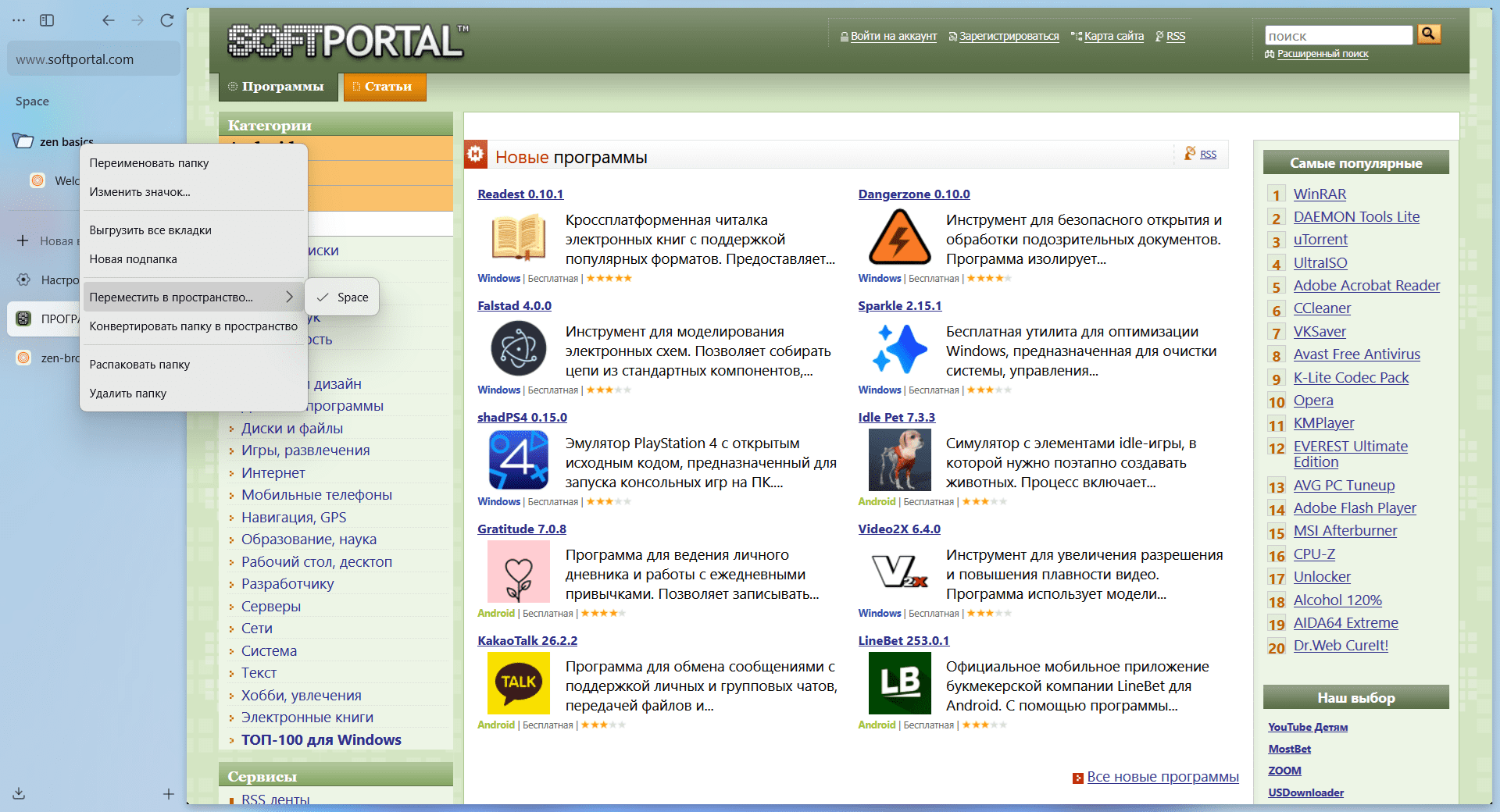
Task: Select the ПРОГР tab favicon in sidebar
Action: (x=23, y=319)
